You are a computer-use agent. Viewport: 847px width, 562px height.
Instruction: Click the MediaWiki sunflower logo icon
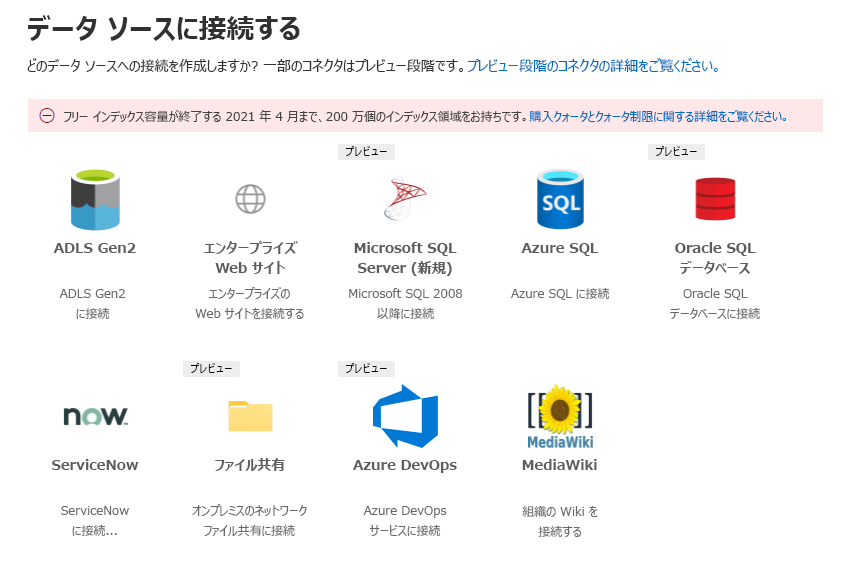click(560, 417)
